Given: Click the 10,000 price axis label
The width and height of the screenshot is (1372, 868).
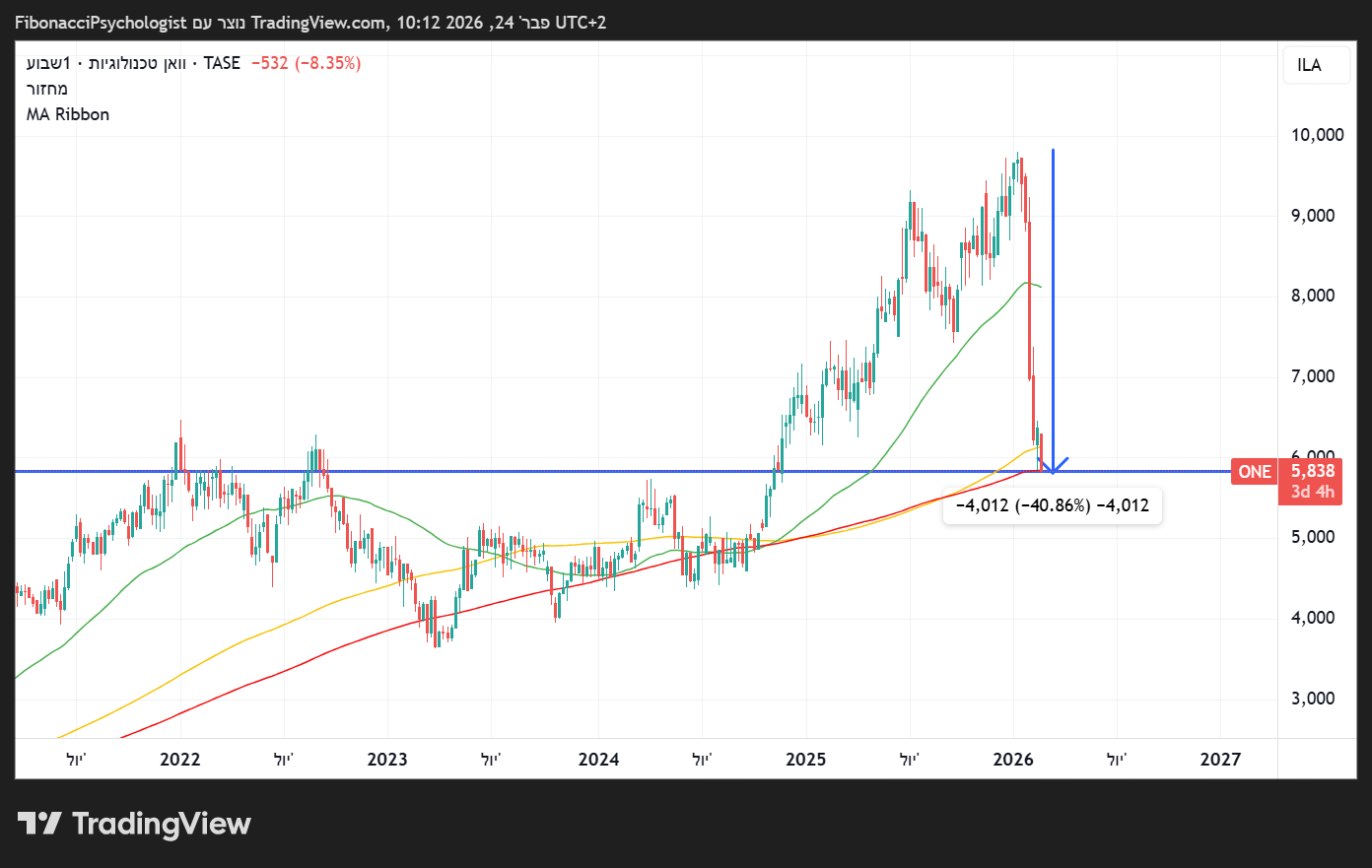Looking at the screenshot, I should 1318,135.
